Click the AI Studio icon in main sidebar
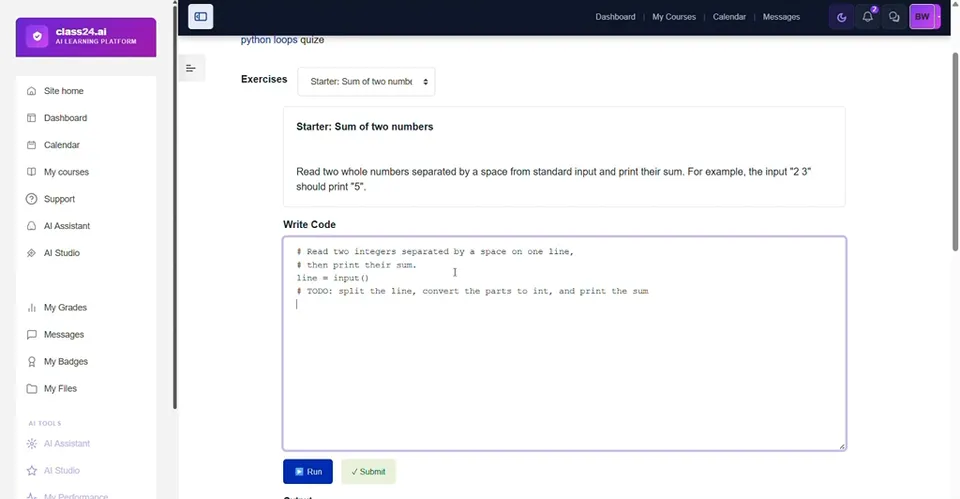960x499 pixels. [x=31, y=253]
